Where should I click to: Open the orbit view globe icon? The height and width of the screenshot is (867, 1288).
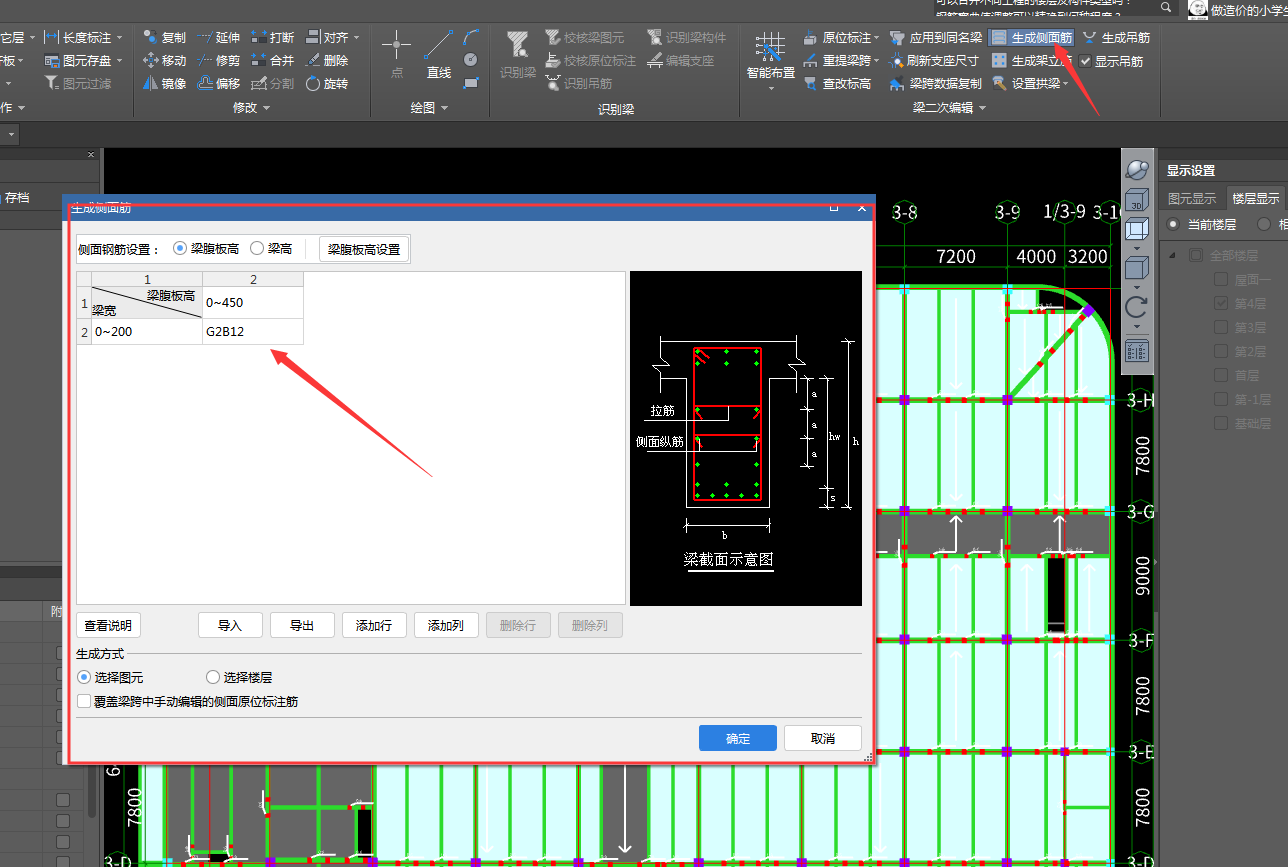(1137, 169)
